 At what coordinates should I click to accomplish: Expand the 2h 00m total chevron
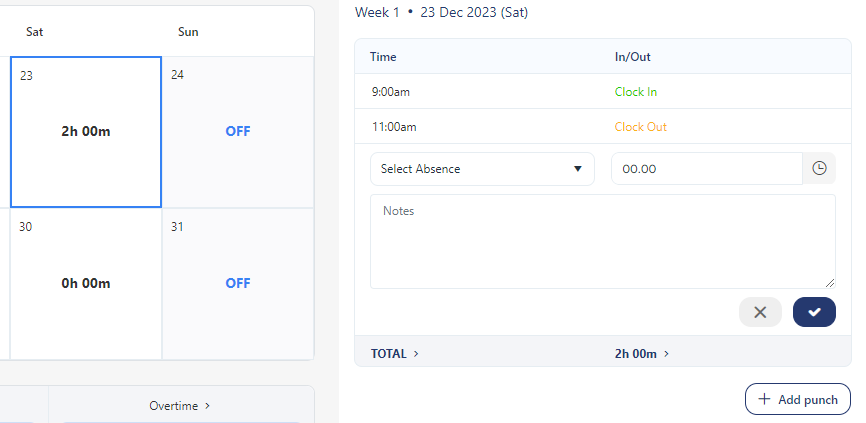[667, 354]
